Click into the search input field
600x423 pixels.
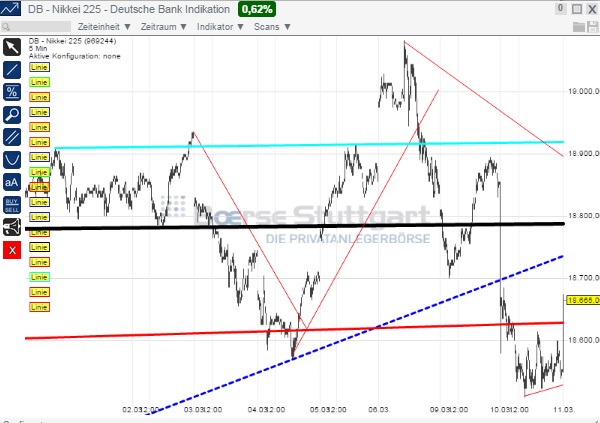point(36,27)
